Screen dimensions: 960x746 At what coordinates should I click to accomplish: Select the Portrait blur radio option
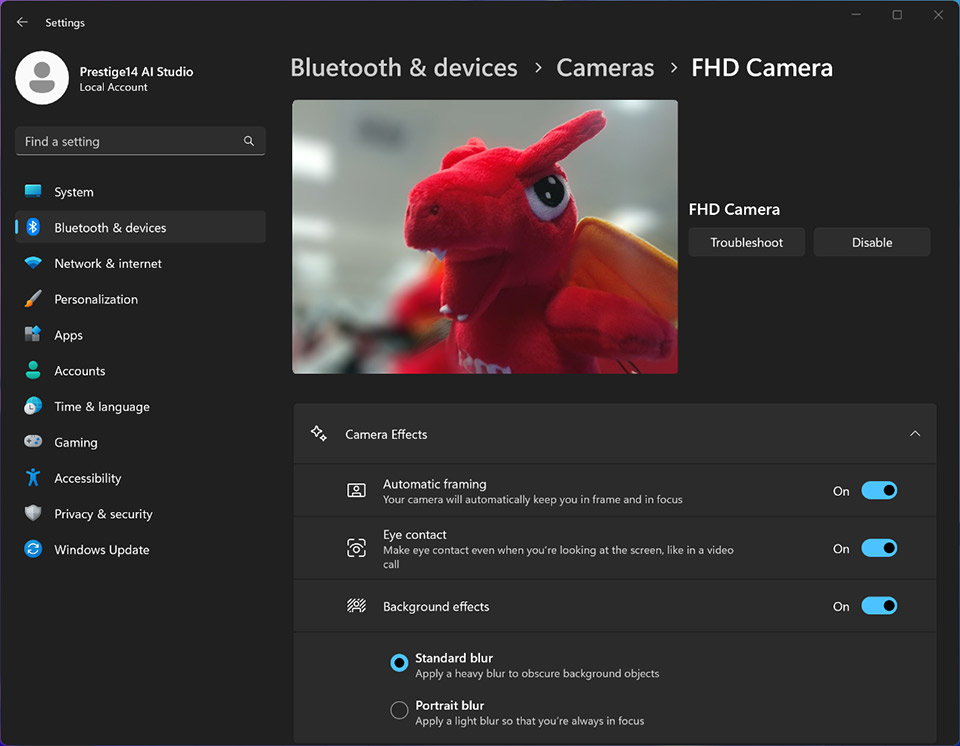(399, 711)
